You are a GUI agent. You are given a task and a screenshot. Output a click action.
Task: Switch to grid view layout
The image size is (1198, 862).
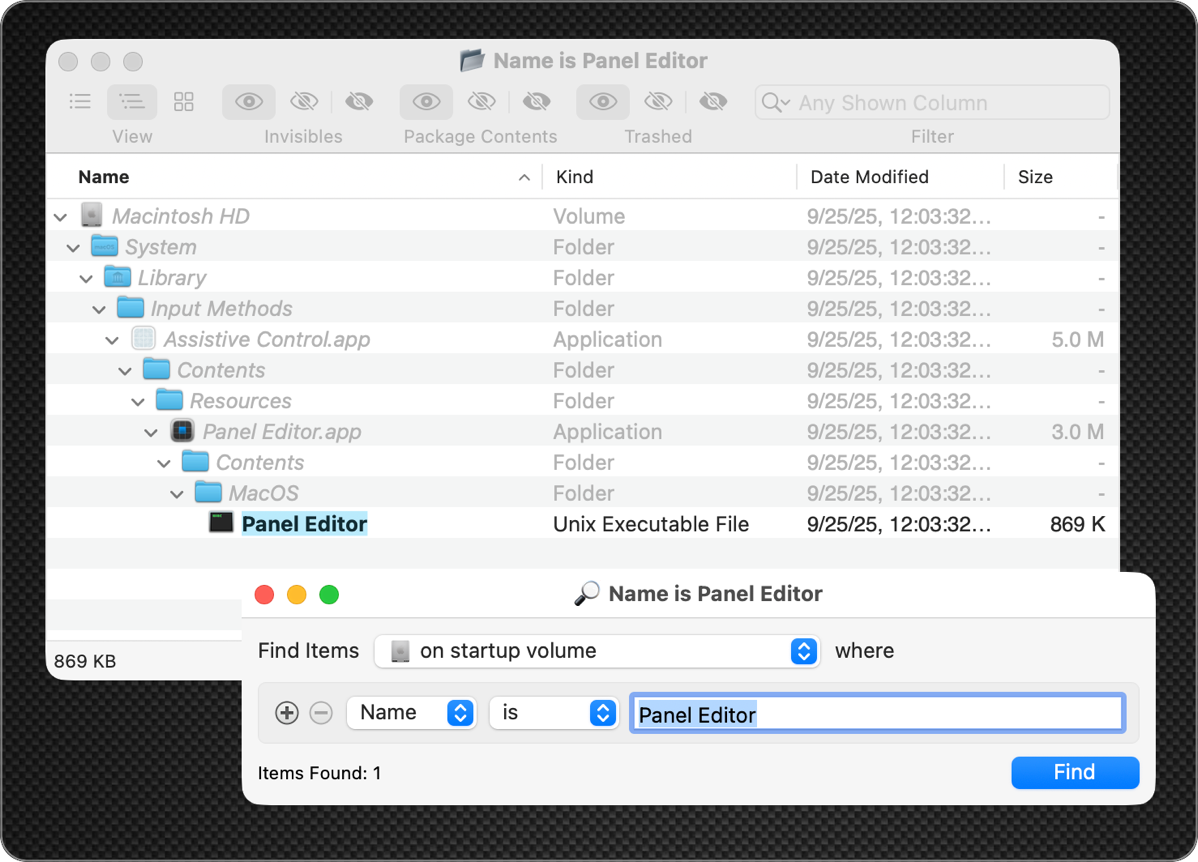click(x=183, y=101)
